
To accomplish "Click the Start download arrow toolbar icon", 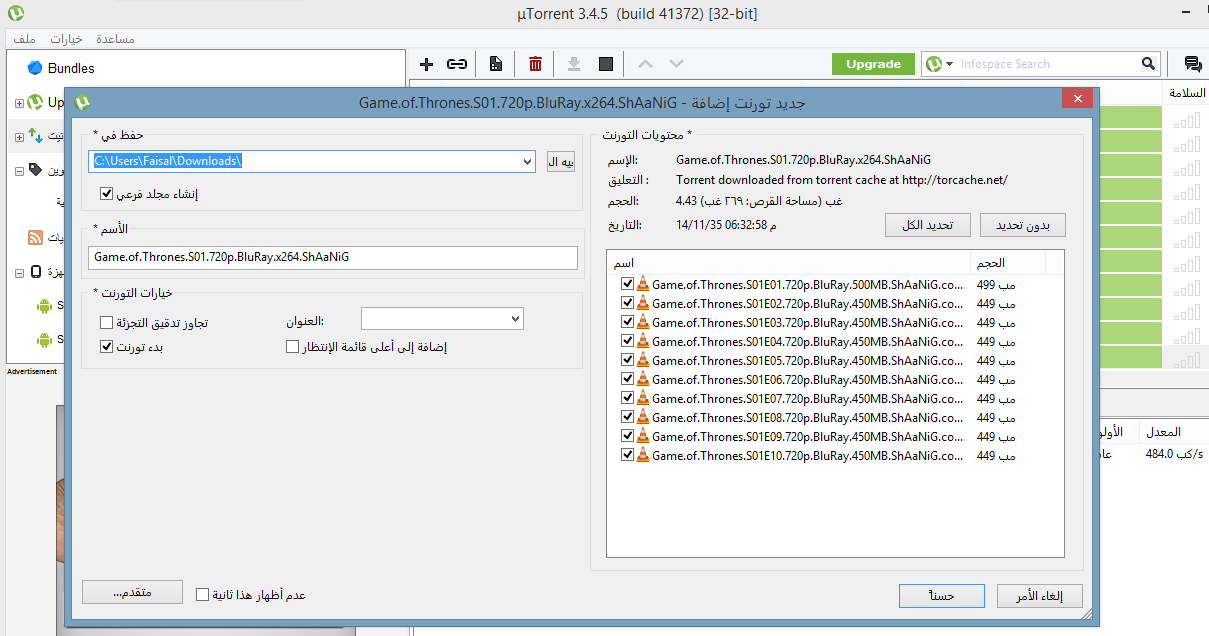I will [574, 64].
